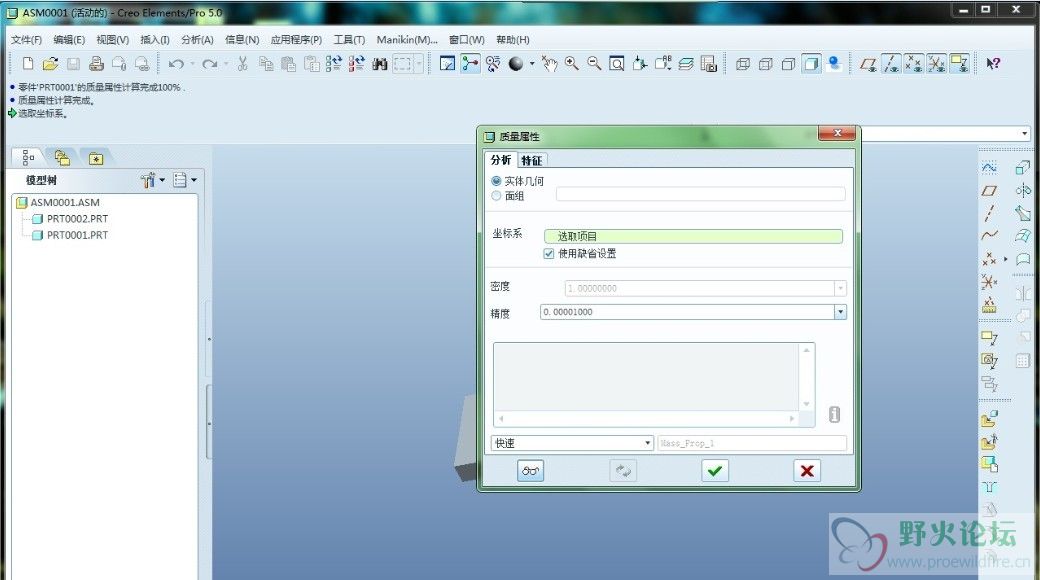Click the eyeglasses preview button
This screenshot has height=580, width=1040.
[x=530, y=471]
